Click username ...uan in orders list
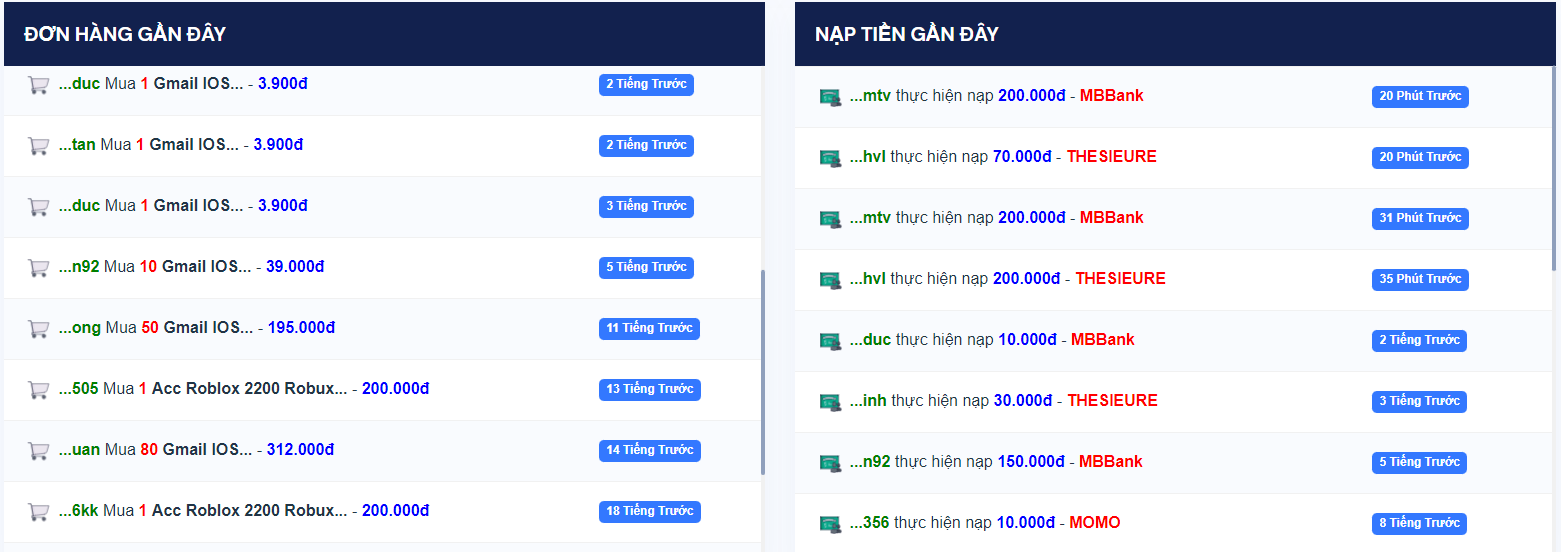This screenshot has height=552, width=1561. point(79,450)
